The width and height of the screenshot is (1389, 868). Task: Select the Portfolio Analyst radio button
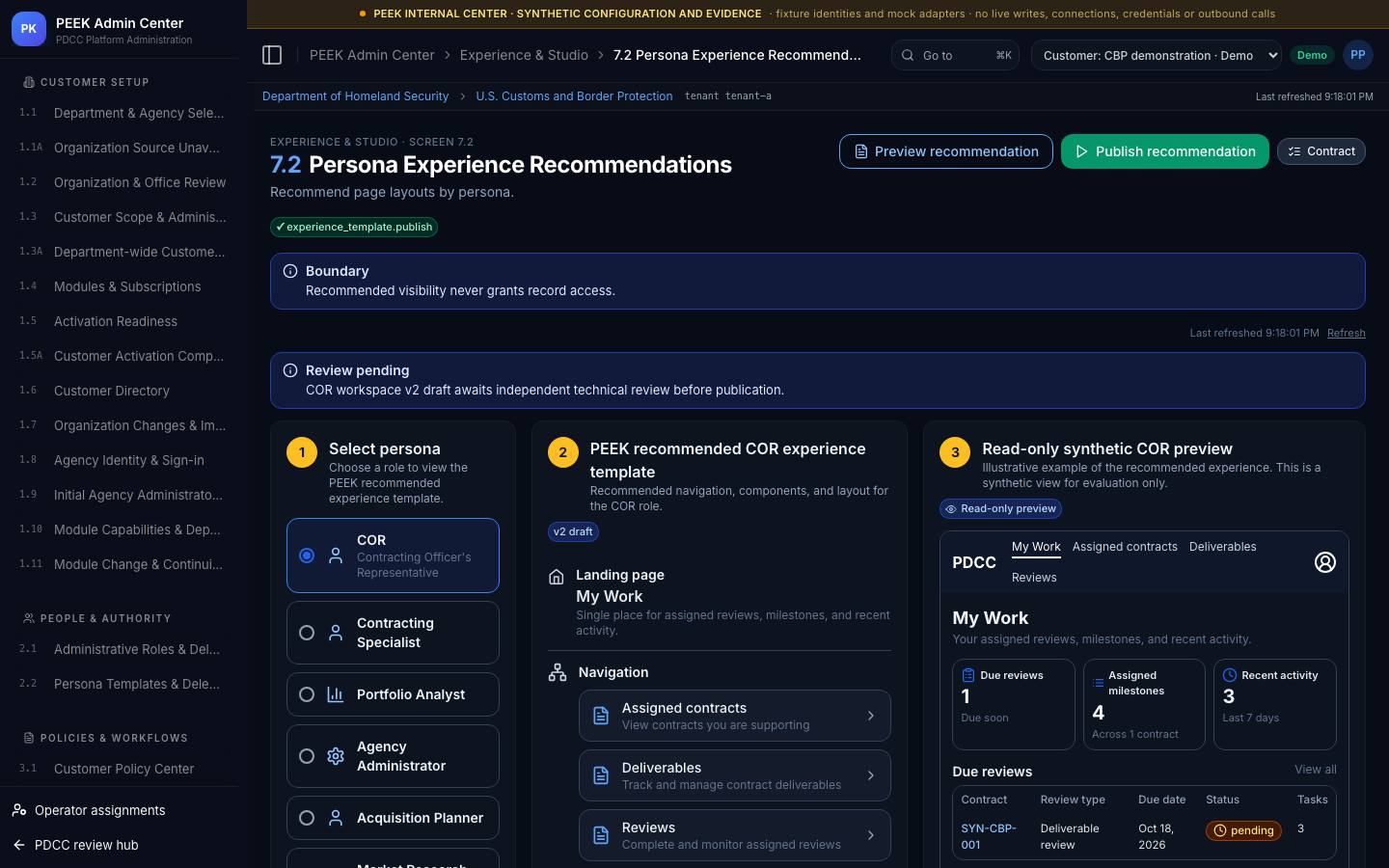tap(307, 694)
